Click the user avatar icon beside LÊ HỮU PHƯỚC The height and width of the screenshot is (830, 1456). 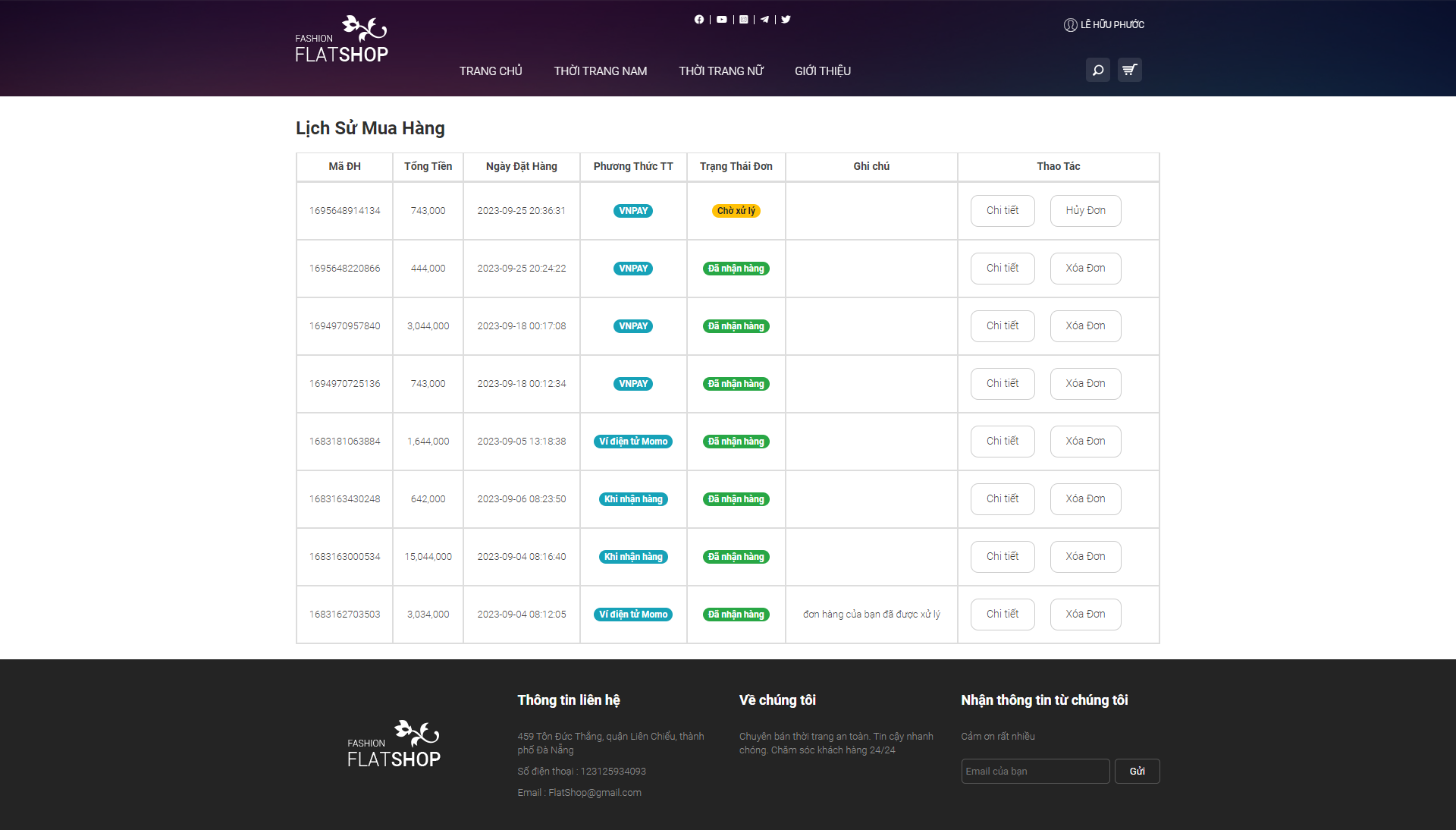(1070, 25)
